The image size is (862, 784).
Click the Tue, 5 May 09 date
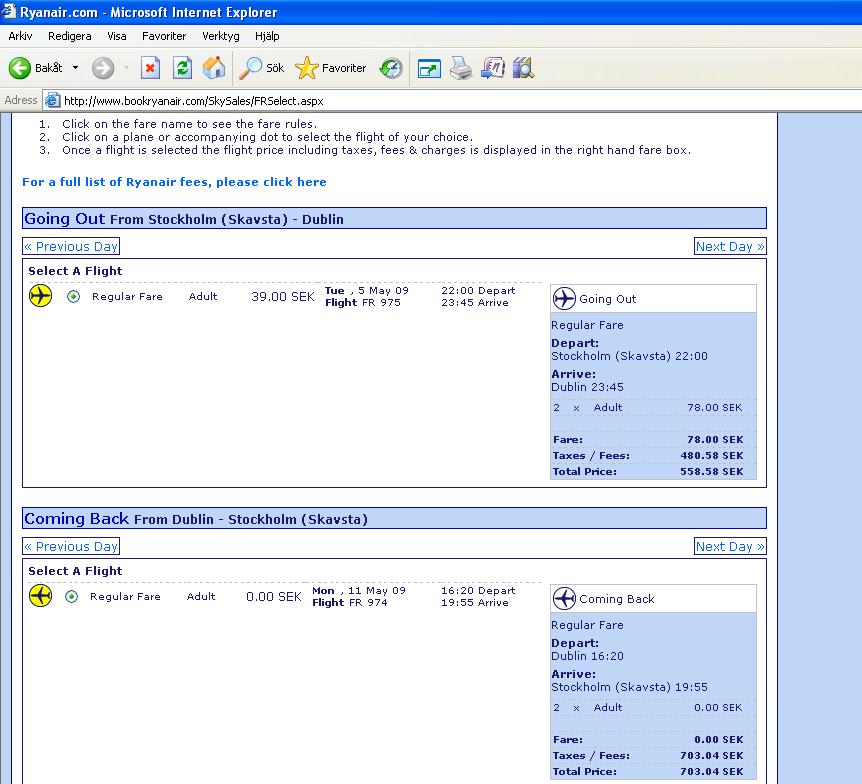point(367,290)
